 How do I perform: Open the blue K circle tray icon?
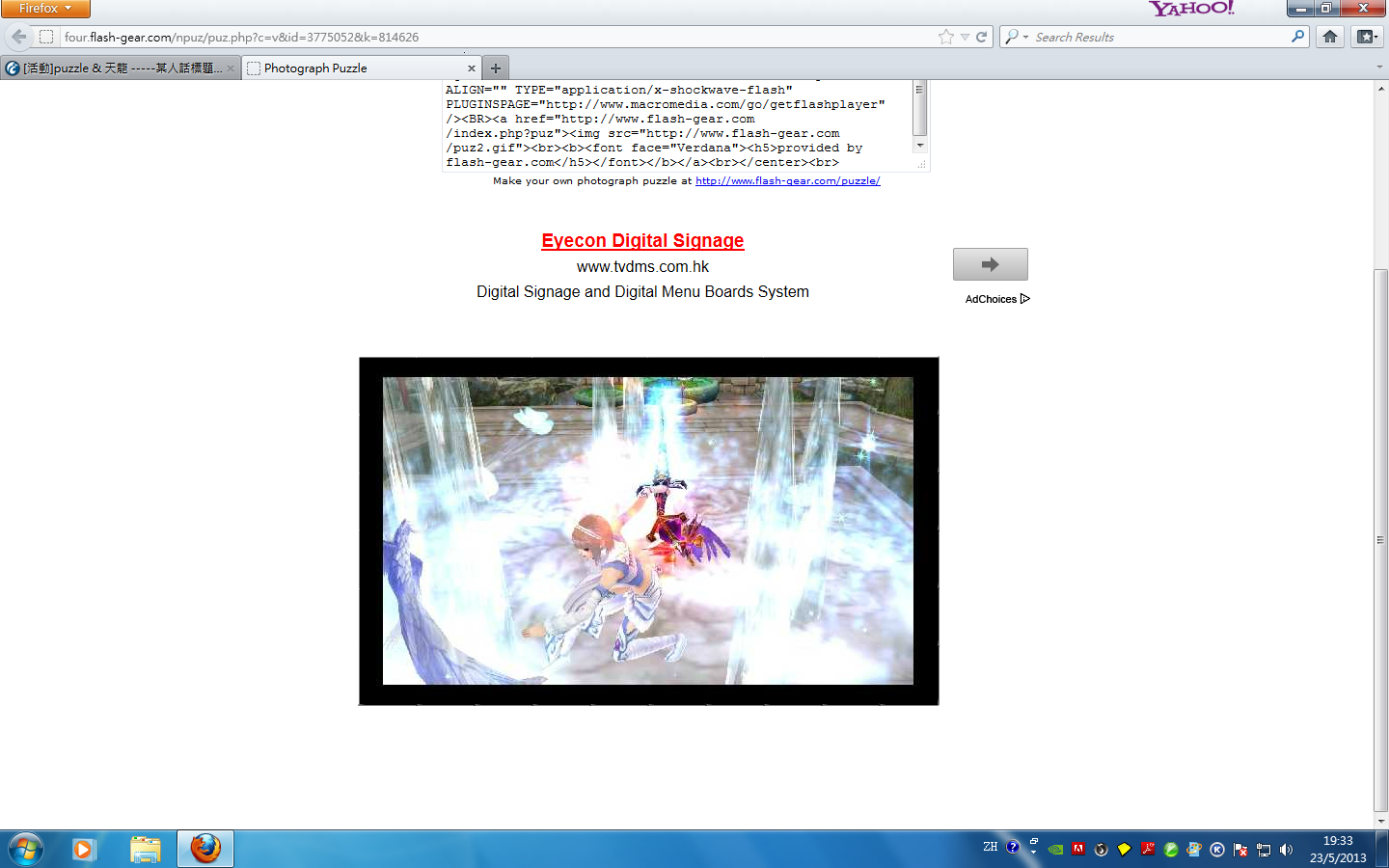point(1217,850)
